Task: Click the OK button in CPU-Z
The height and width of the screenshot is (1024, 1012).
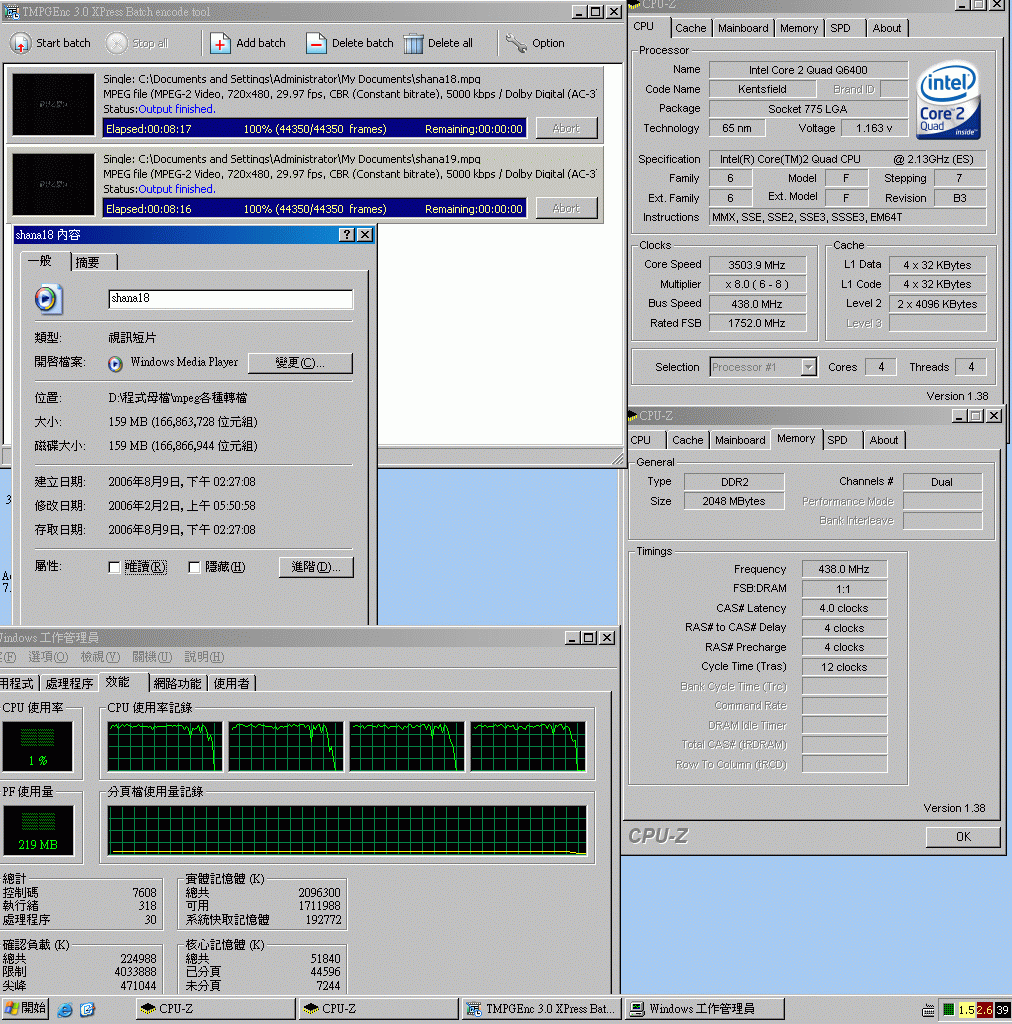Action: point(963,837)
